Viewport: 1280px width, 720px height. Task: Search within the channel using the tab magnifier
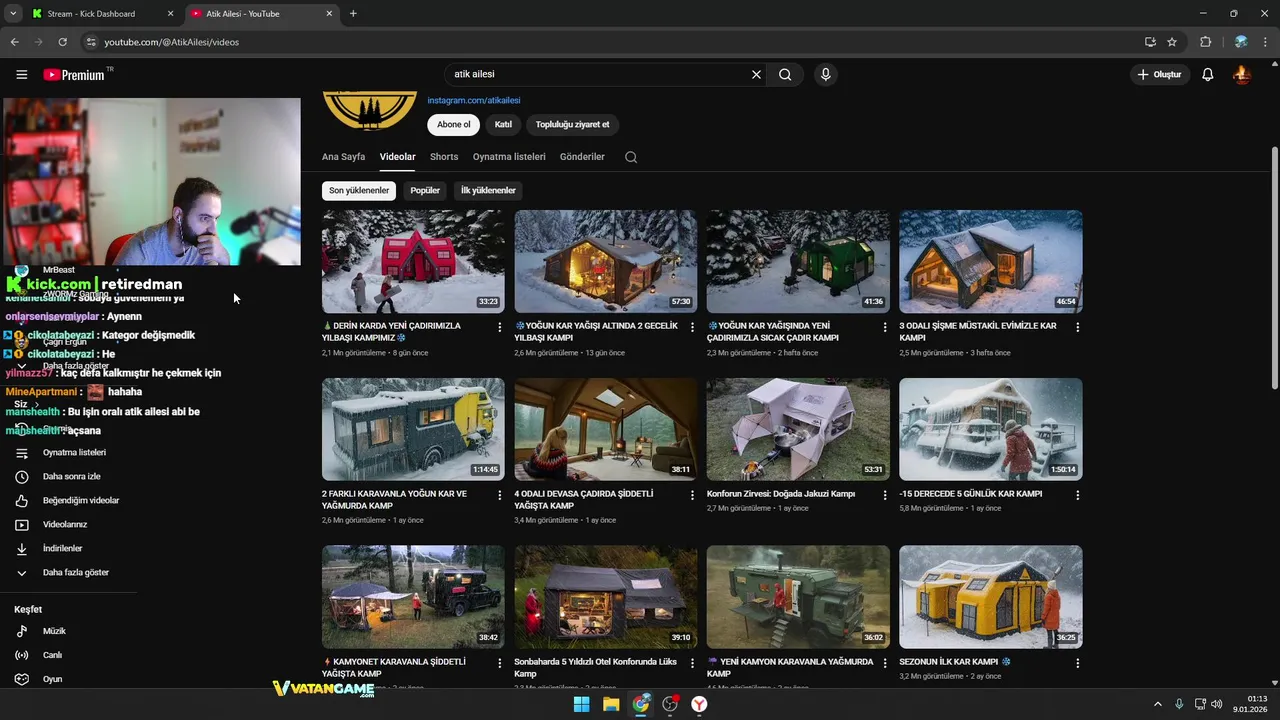630,157
